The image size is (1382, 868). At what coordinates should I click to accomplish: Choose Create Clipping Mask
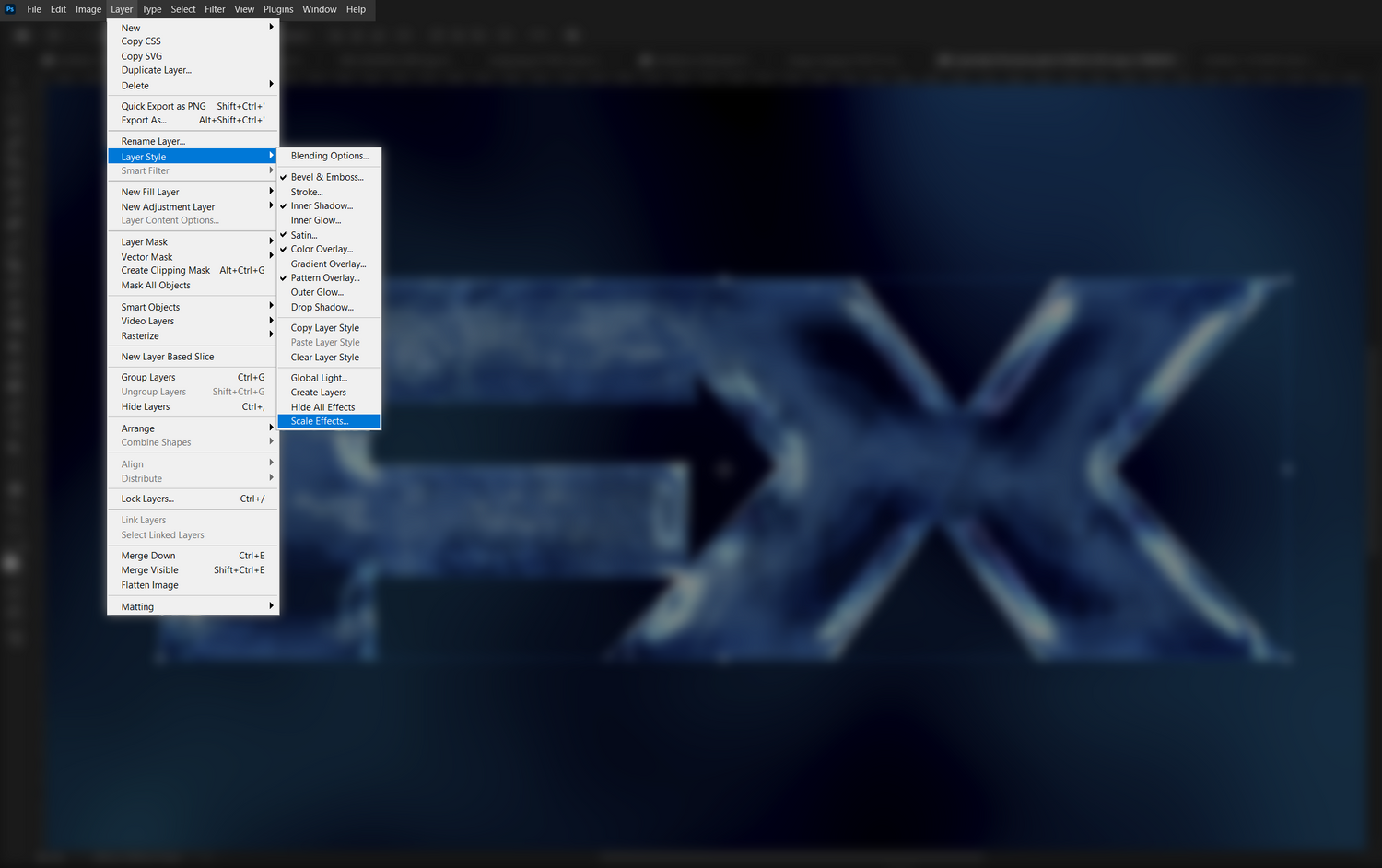[x=193, y=270]
